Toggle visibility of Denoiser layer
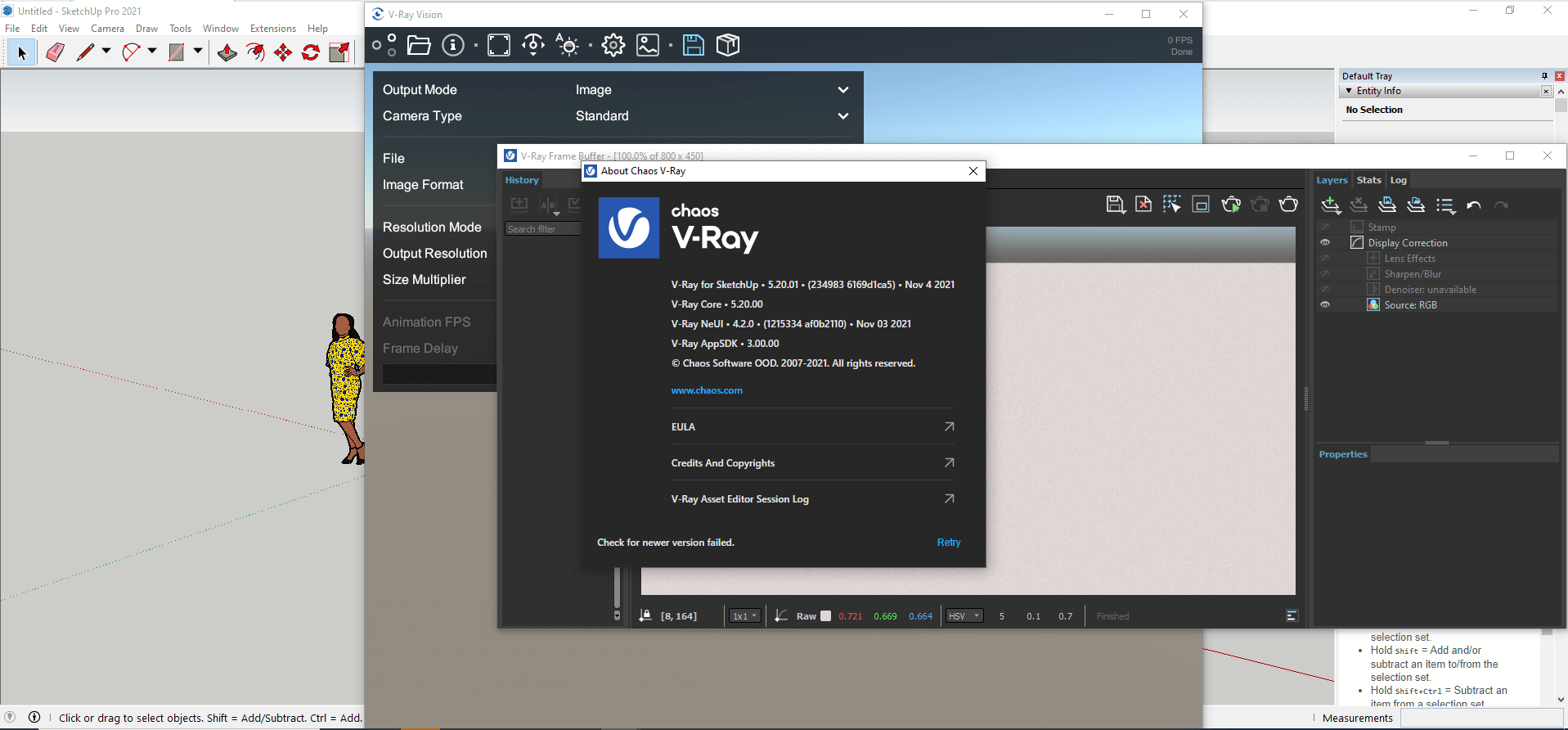 (1325, 289)
